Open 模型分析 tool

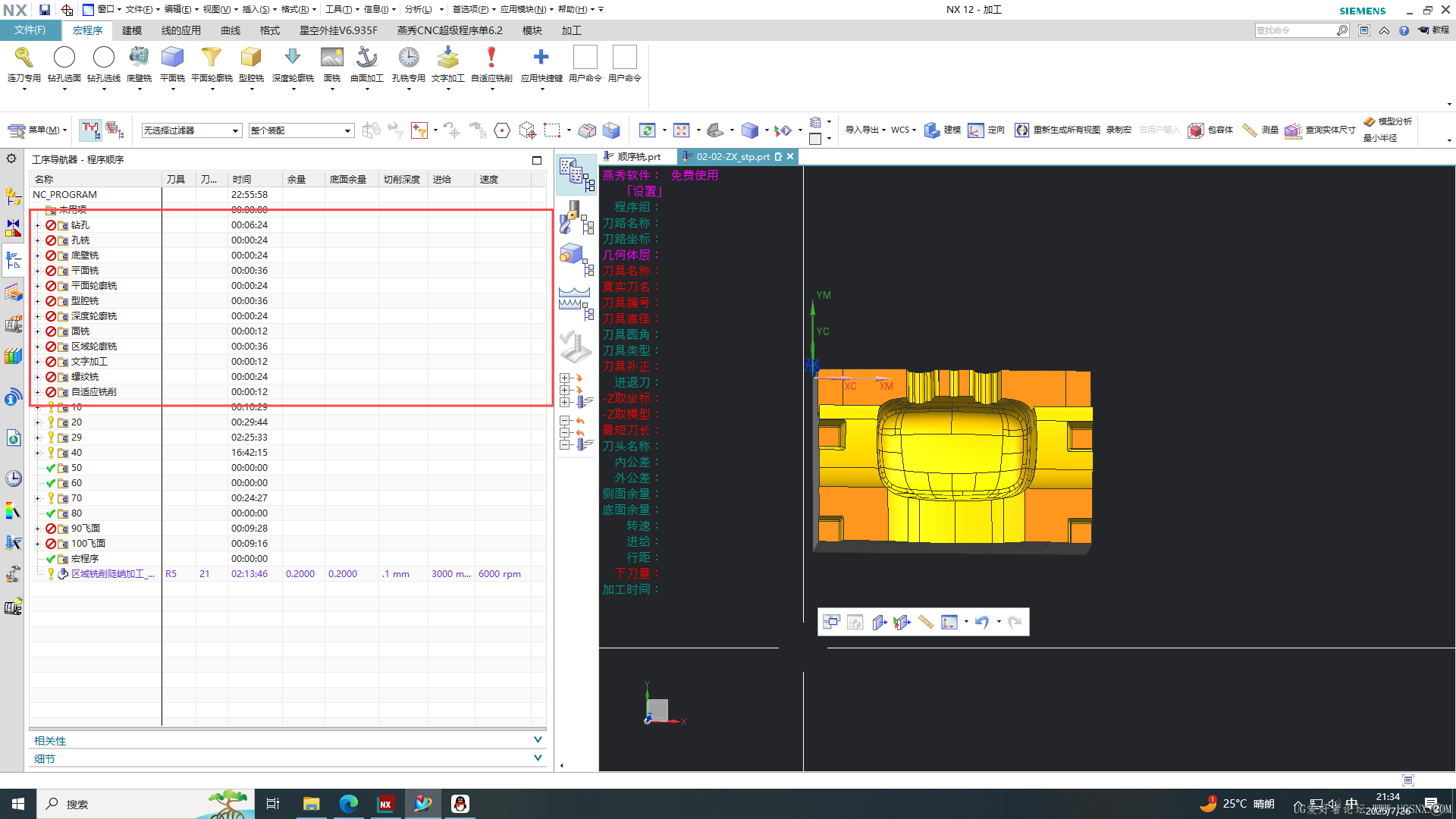[1388, 121]
